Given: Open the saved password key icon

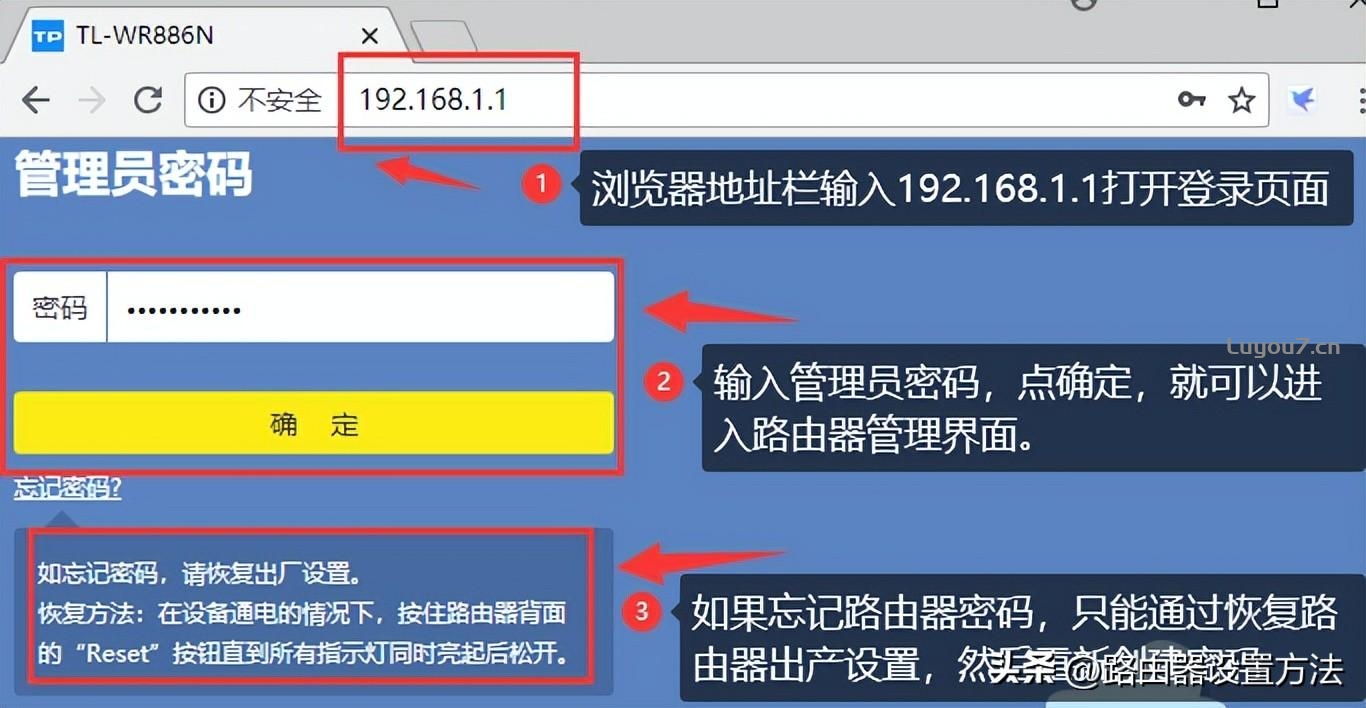Looking at the screenshot, I should click(1191, 99).
